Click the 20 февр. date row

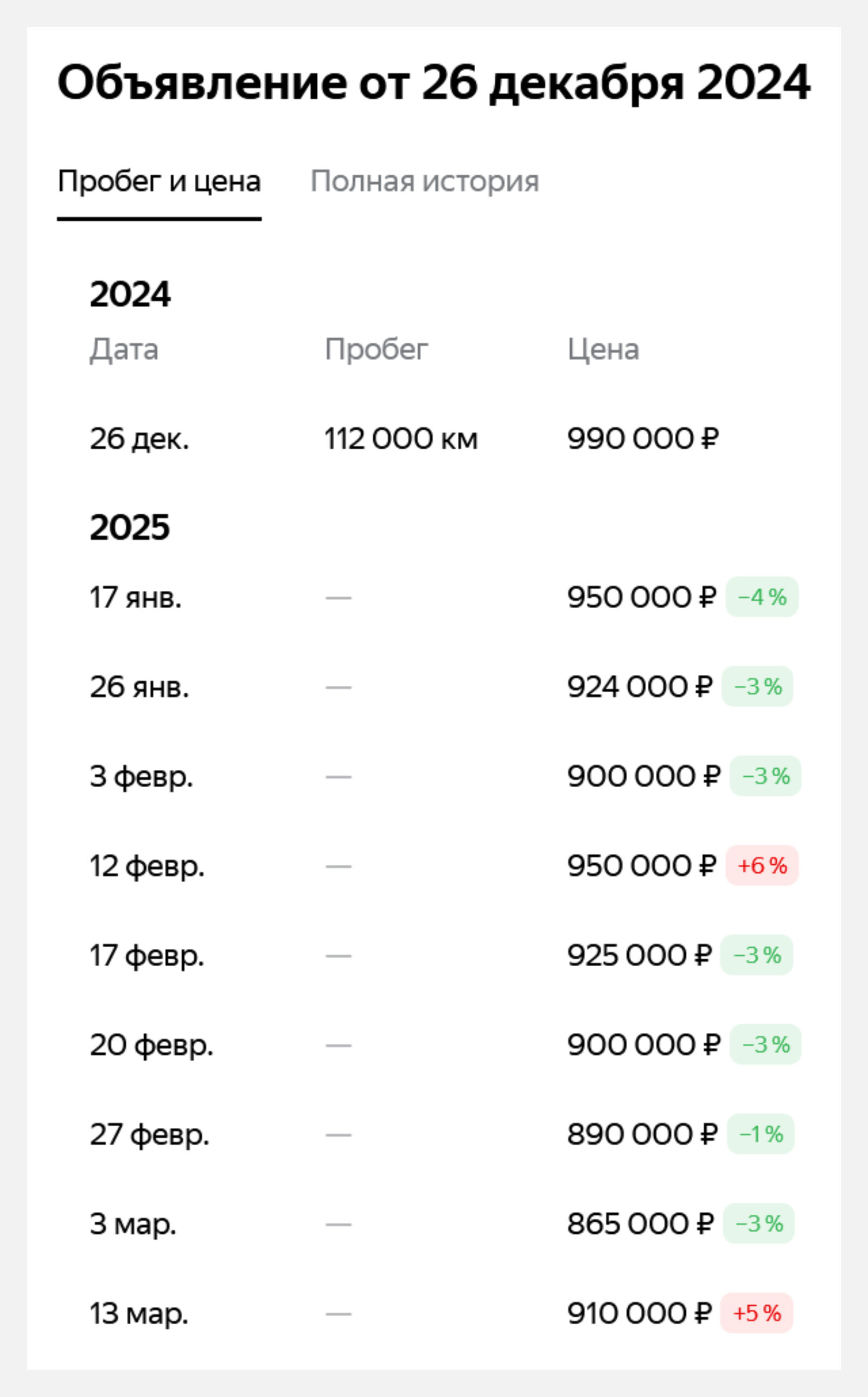(x=434, y=1044)
